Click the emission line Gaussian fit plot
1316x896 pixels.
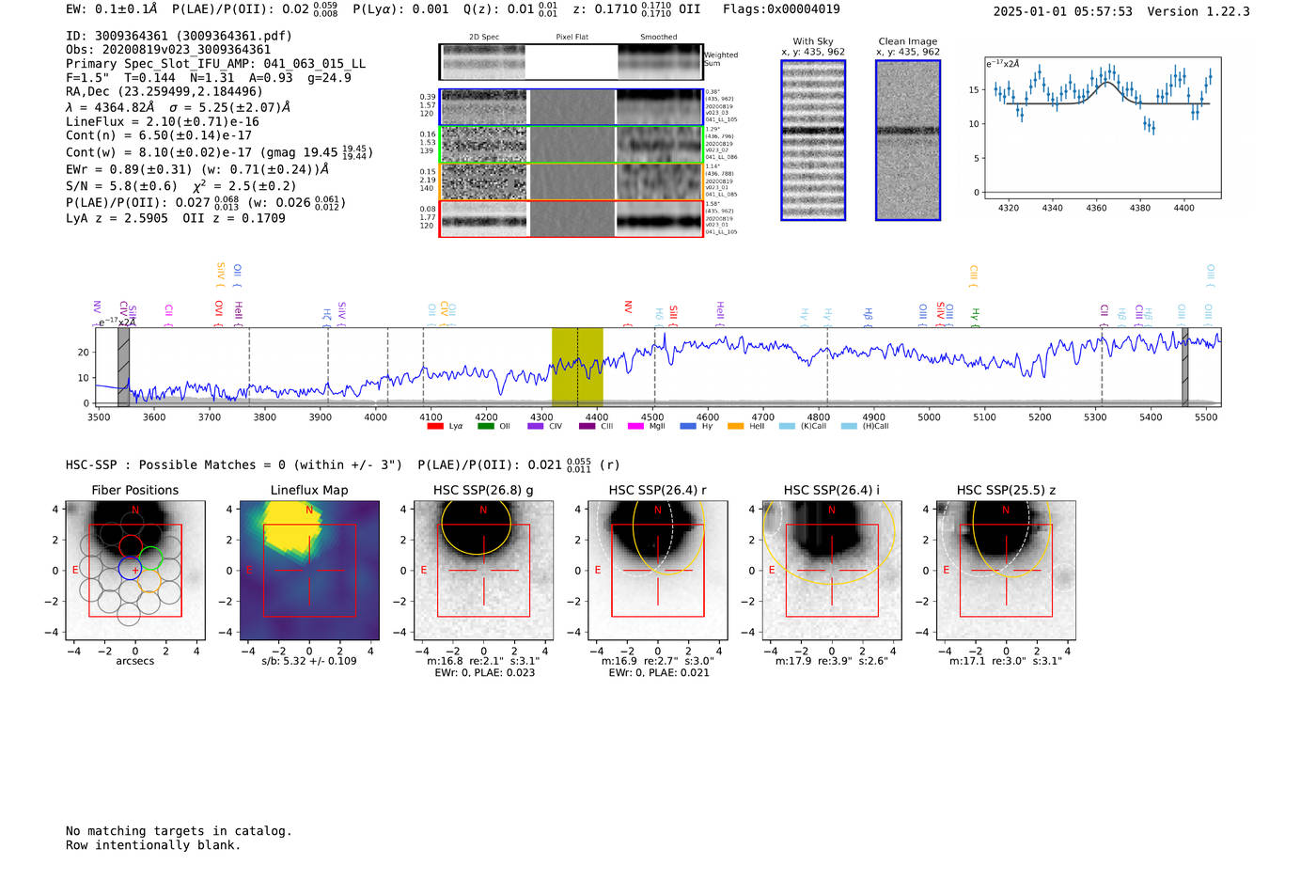point(1103,127)
